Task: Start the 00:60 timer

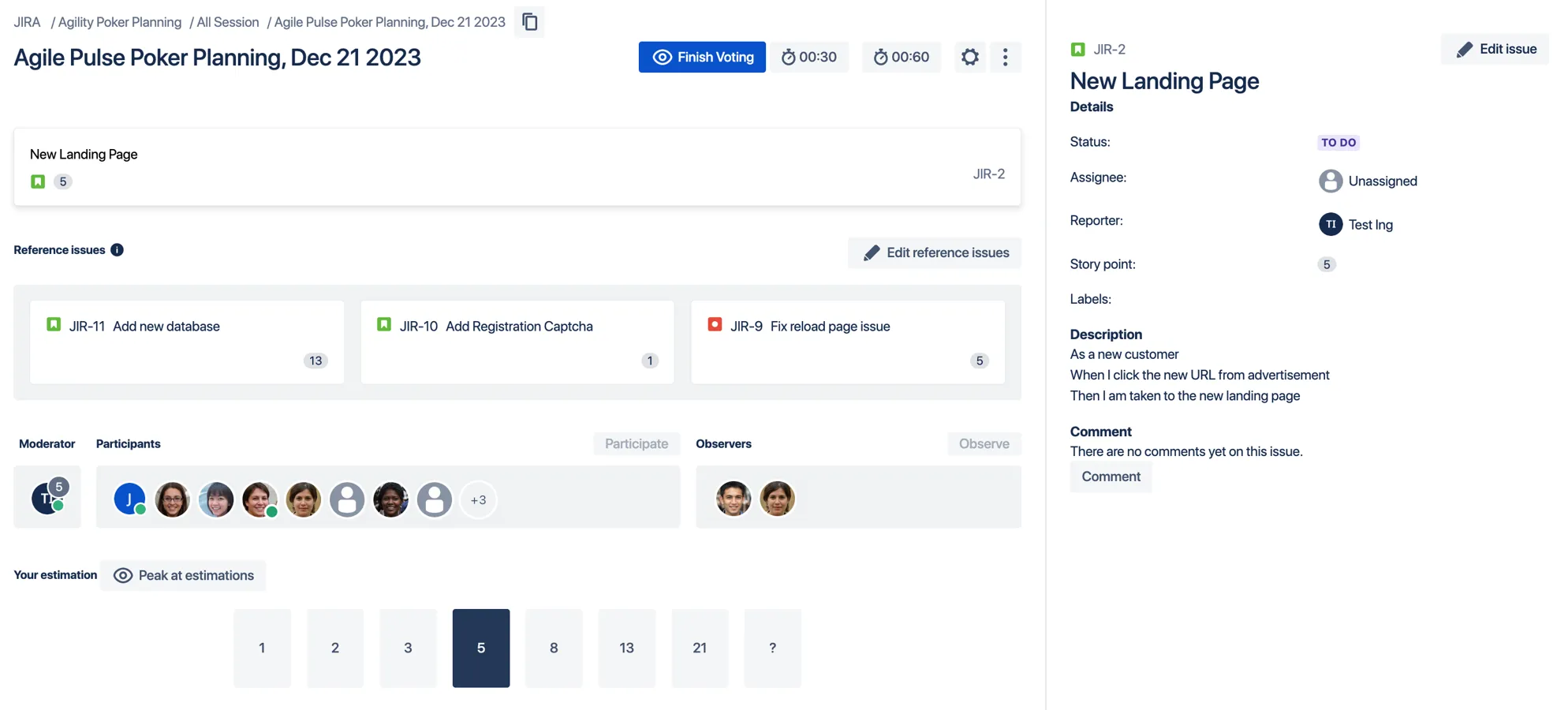Action: [x=902, y=57]
